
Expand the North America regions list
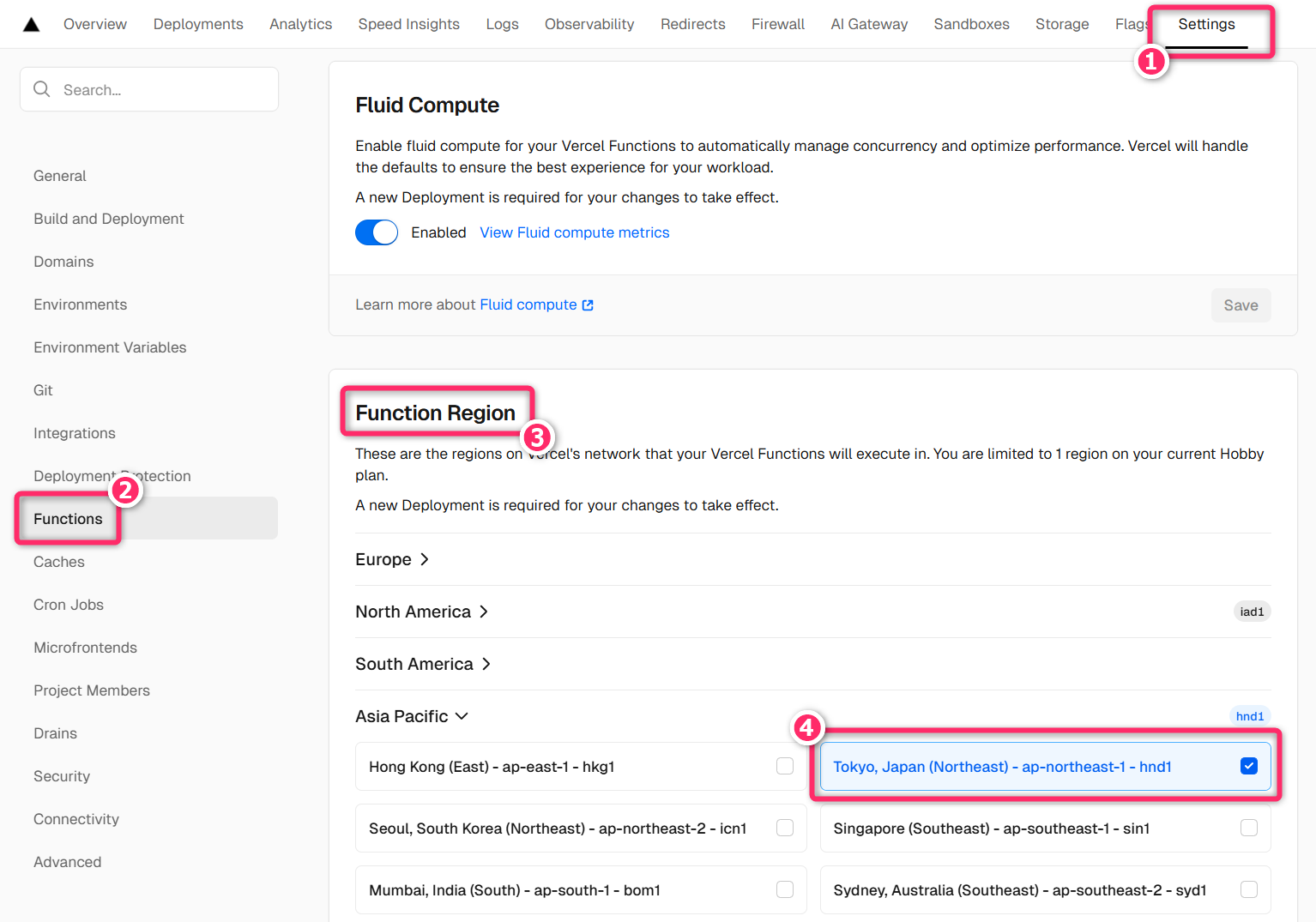tap(421, 612)
